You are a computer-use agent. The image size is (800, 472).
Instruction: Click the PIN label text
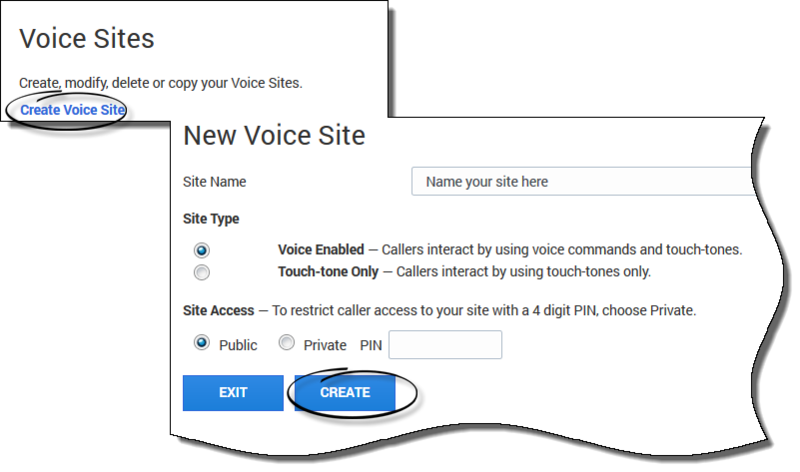click(x=371, y=345)
